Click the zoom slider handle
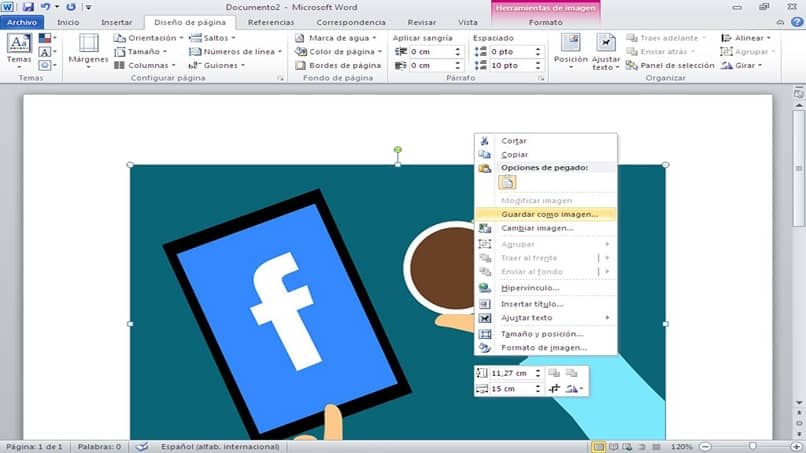Viewport: 806px width, 453px height. (x=753, y=447)
